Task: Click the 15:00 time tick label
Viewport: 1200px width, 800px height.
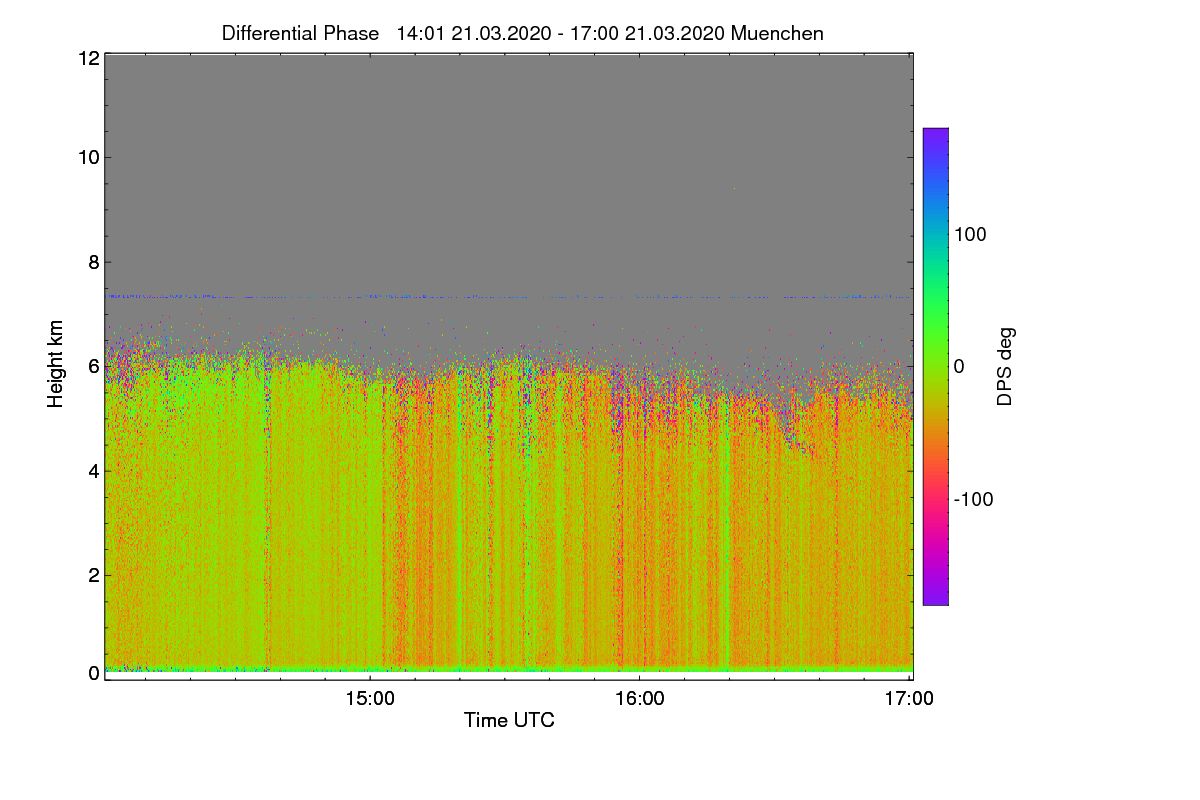Action: (x=369, y=699)
